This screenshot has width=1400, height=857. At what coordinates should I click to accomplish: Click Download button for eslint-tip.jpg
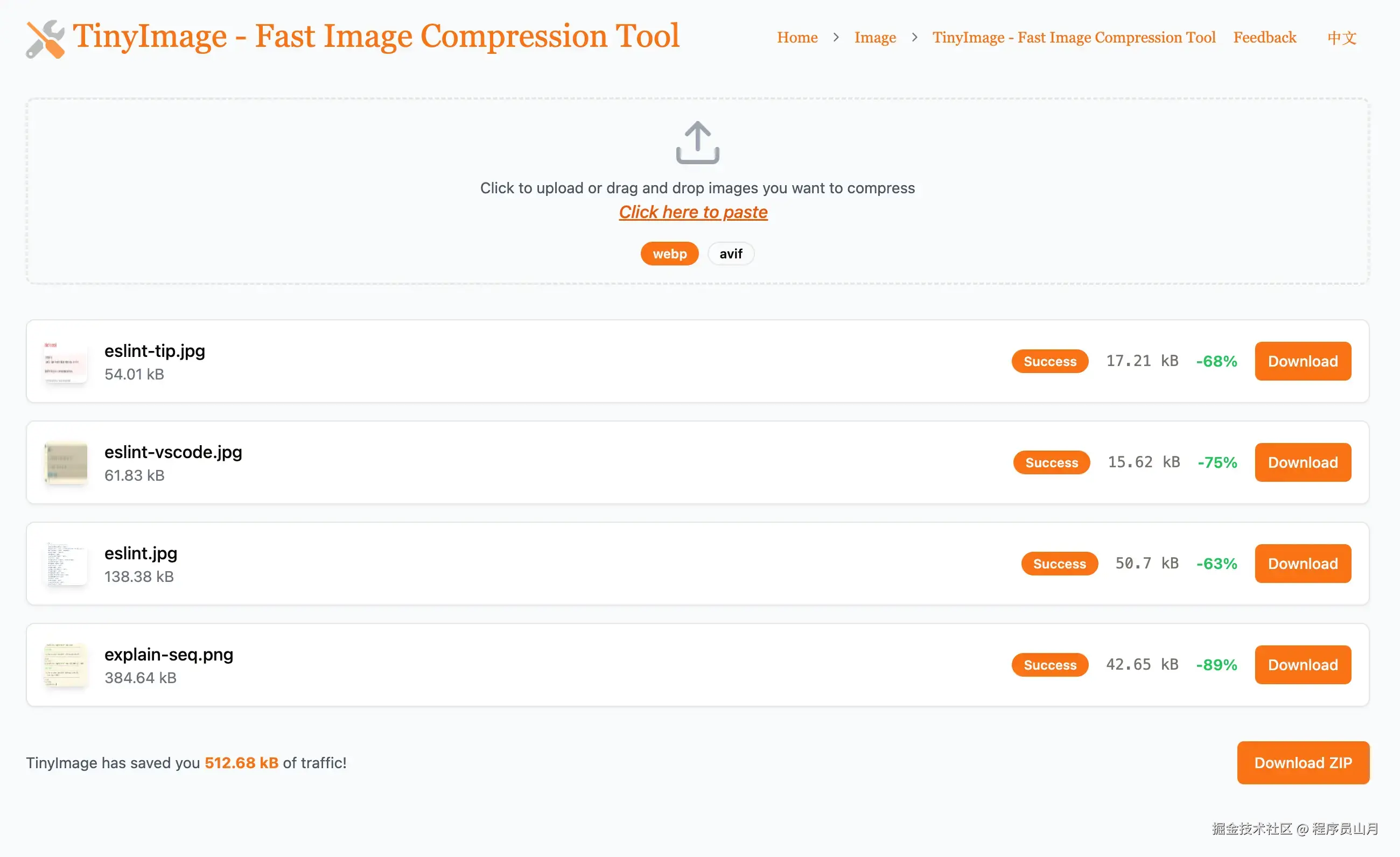pos(1303,361)
